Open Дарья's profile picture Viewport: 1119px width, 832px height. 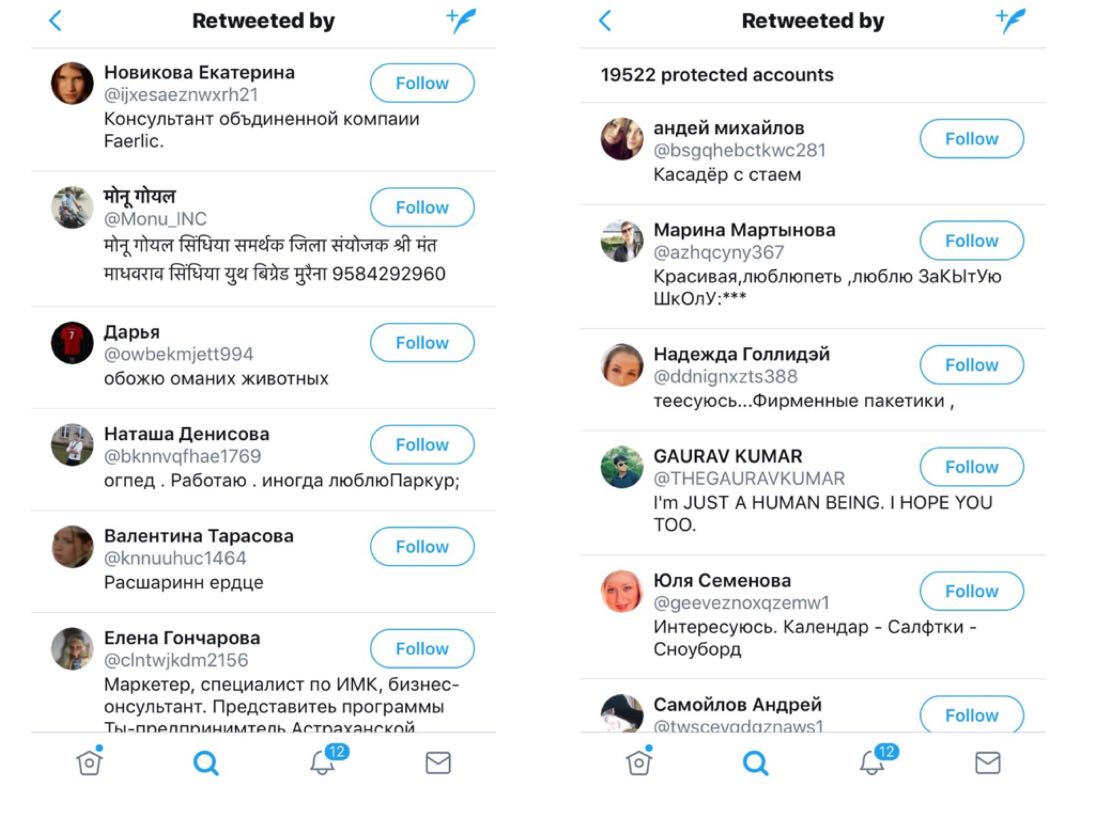point(72,343)
